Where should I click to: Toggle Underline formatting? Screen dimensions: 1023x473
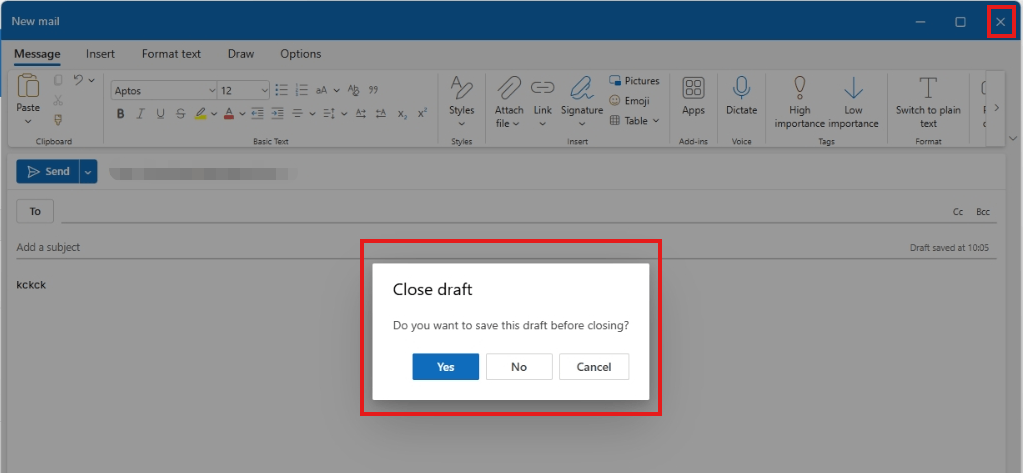160,114
